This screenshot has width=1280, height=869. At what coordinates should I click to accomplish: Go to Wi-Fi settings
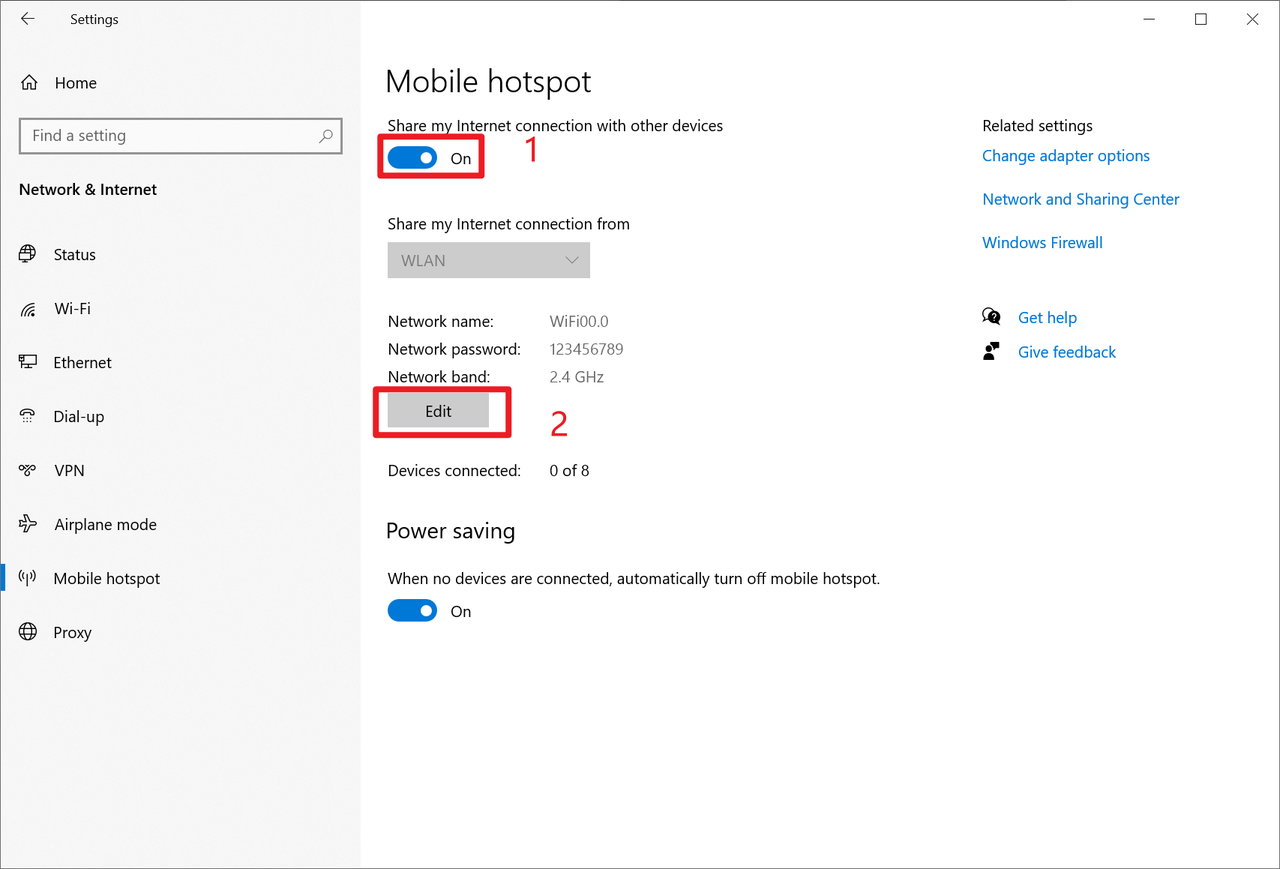pos(72,308)
